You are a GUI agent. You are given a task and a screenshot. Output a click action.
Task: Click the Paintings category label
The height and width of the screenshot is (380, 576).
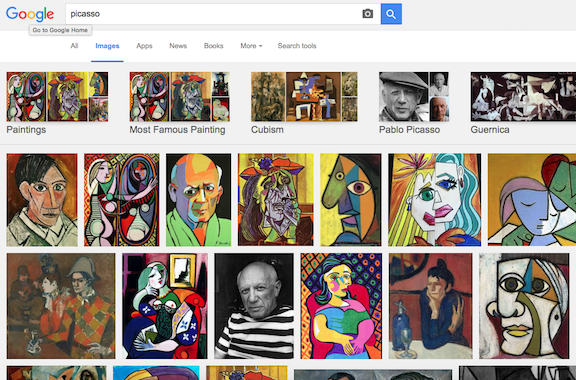26,130
